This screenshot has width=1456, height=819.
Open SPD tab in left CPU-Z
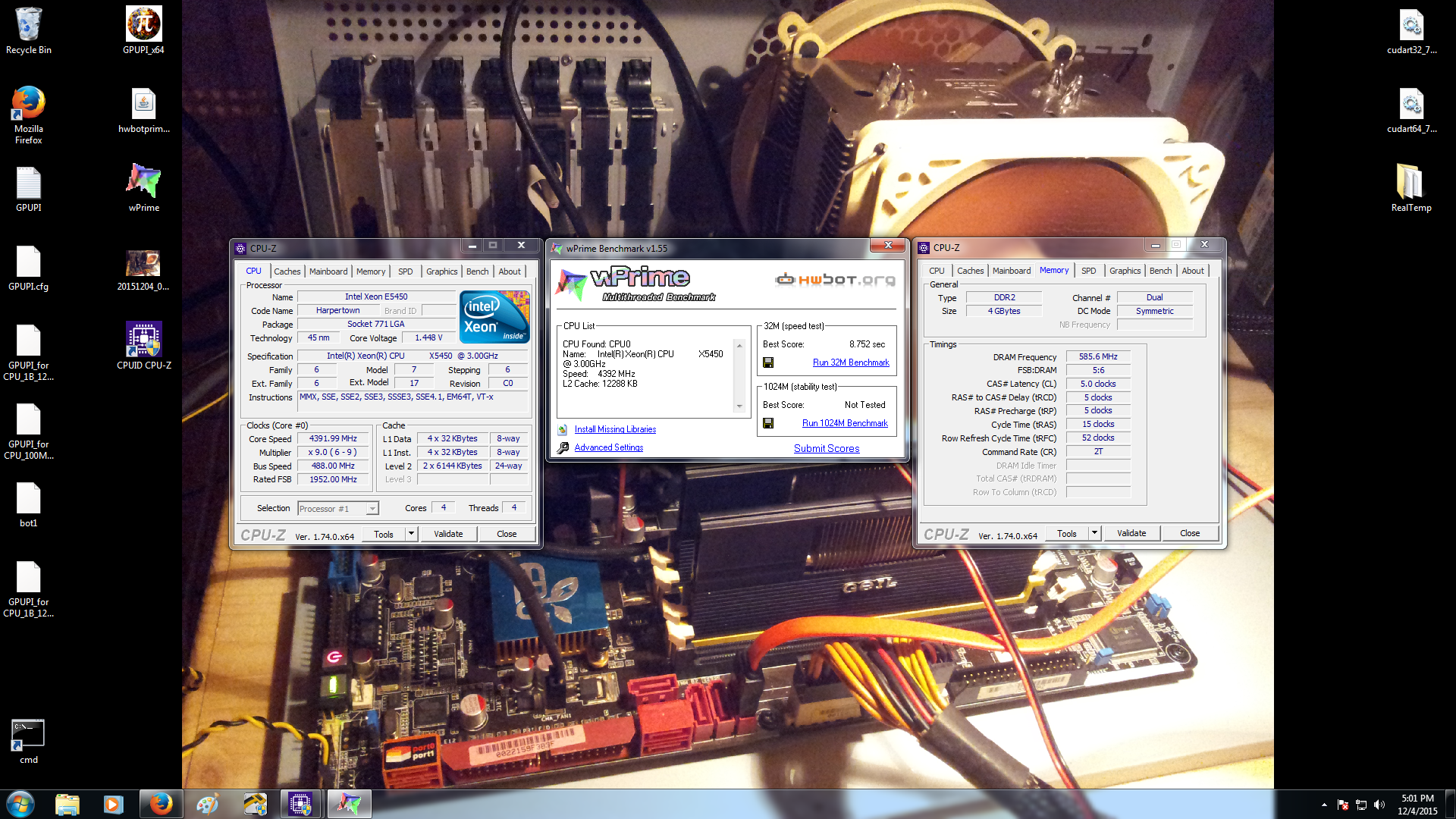tap(406, 271)
